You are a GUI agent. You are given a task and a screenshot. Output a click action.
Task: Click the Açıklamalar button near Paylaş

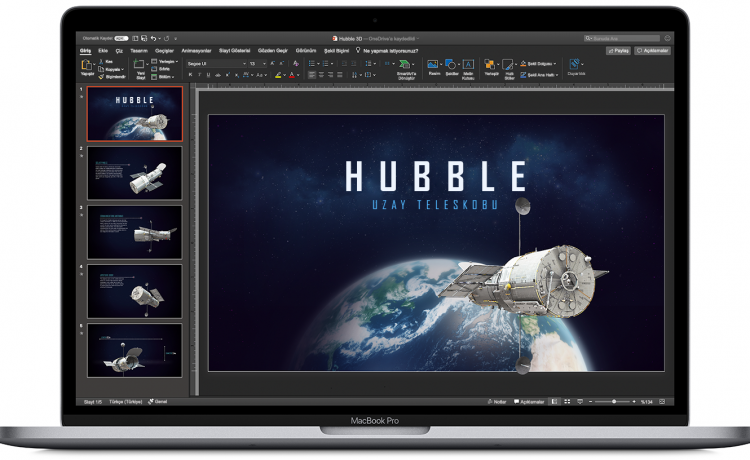coord(653,50)
